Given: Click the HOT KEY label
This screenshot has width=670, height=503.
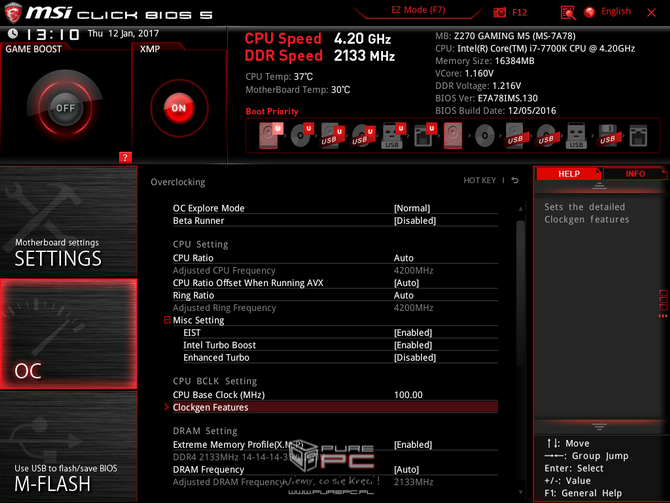Looking at the screenshot, I should [479, 180].
